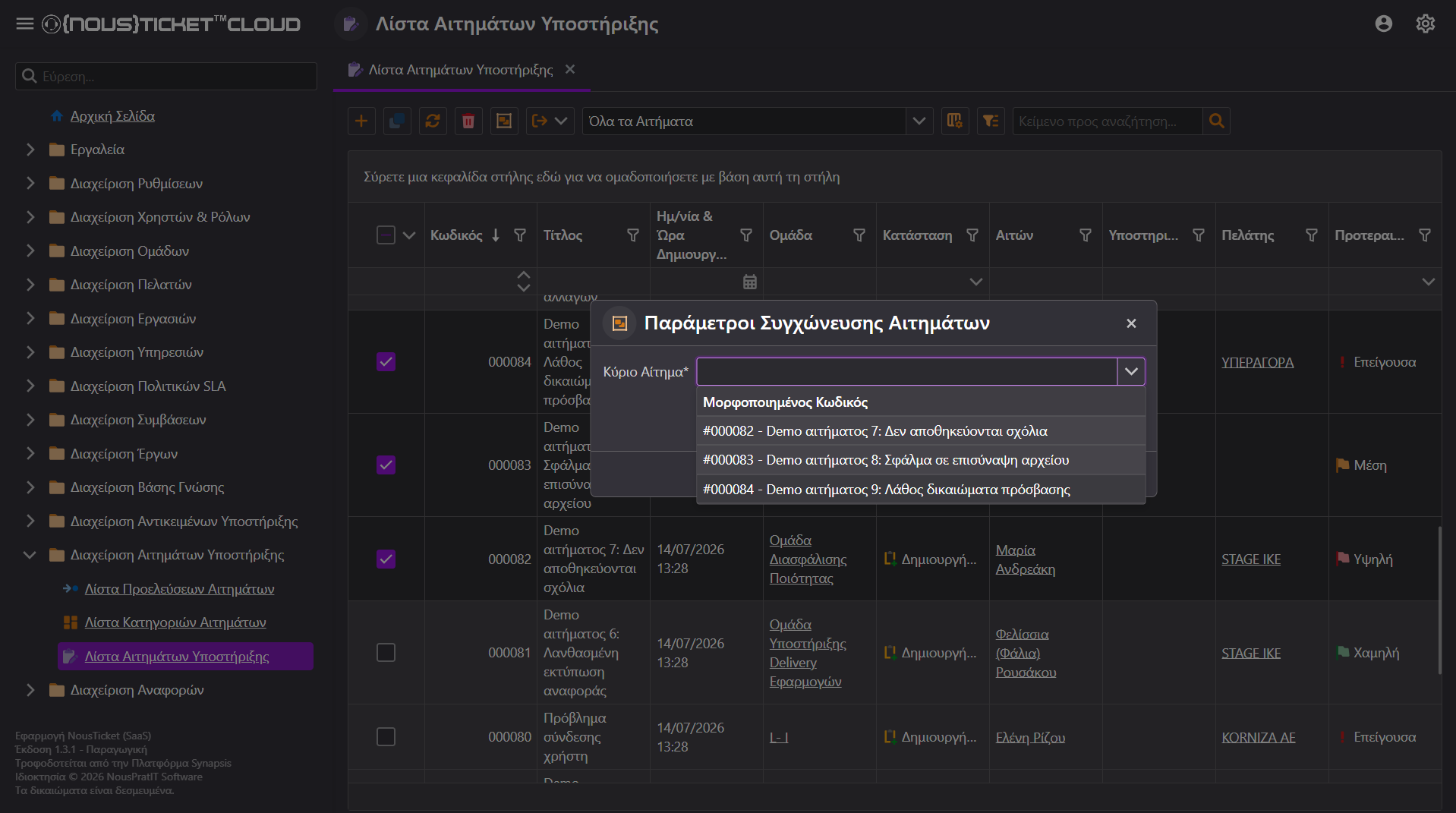Uncheck the checkbox for ticket 000082

(386, 559)
